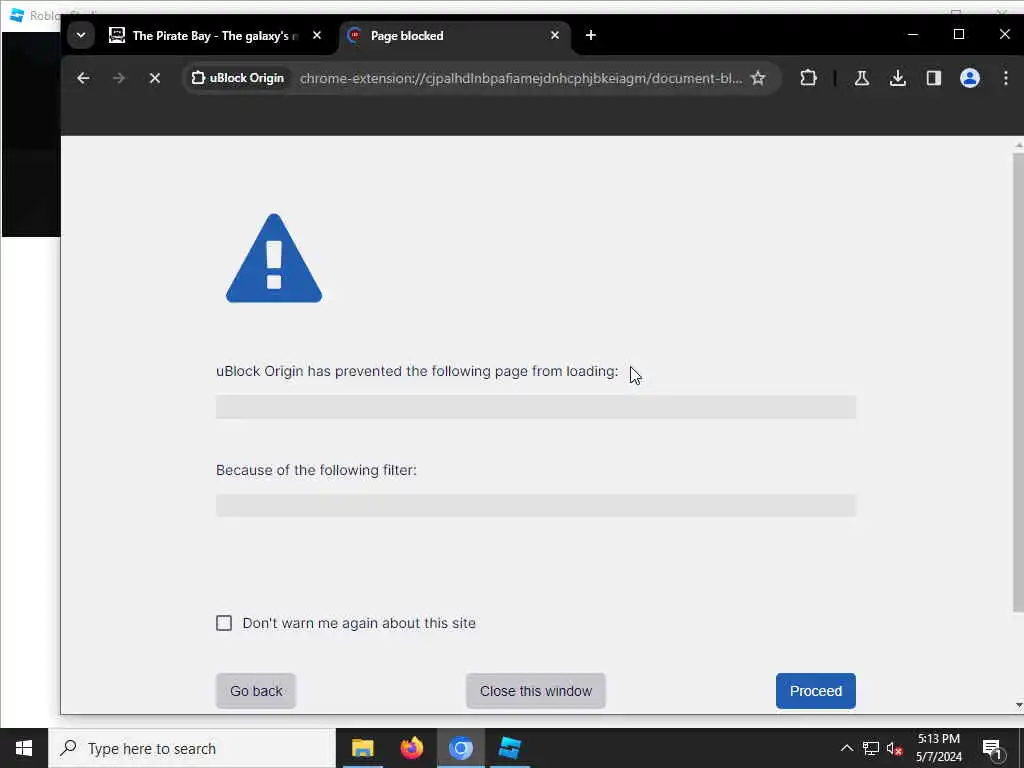Open the Windows Start menu
Screen dimensions: 1024x768
(24, 748)
